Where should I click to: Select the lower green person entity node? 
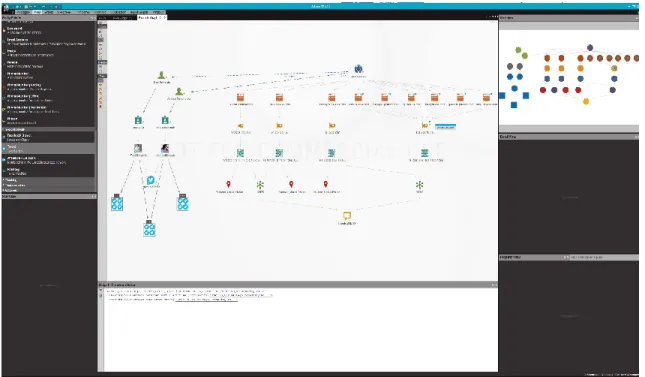[179, 91]
